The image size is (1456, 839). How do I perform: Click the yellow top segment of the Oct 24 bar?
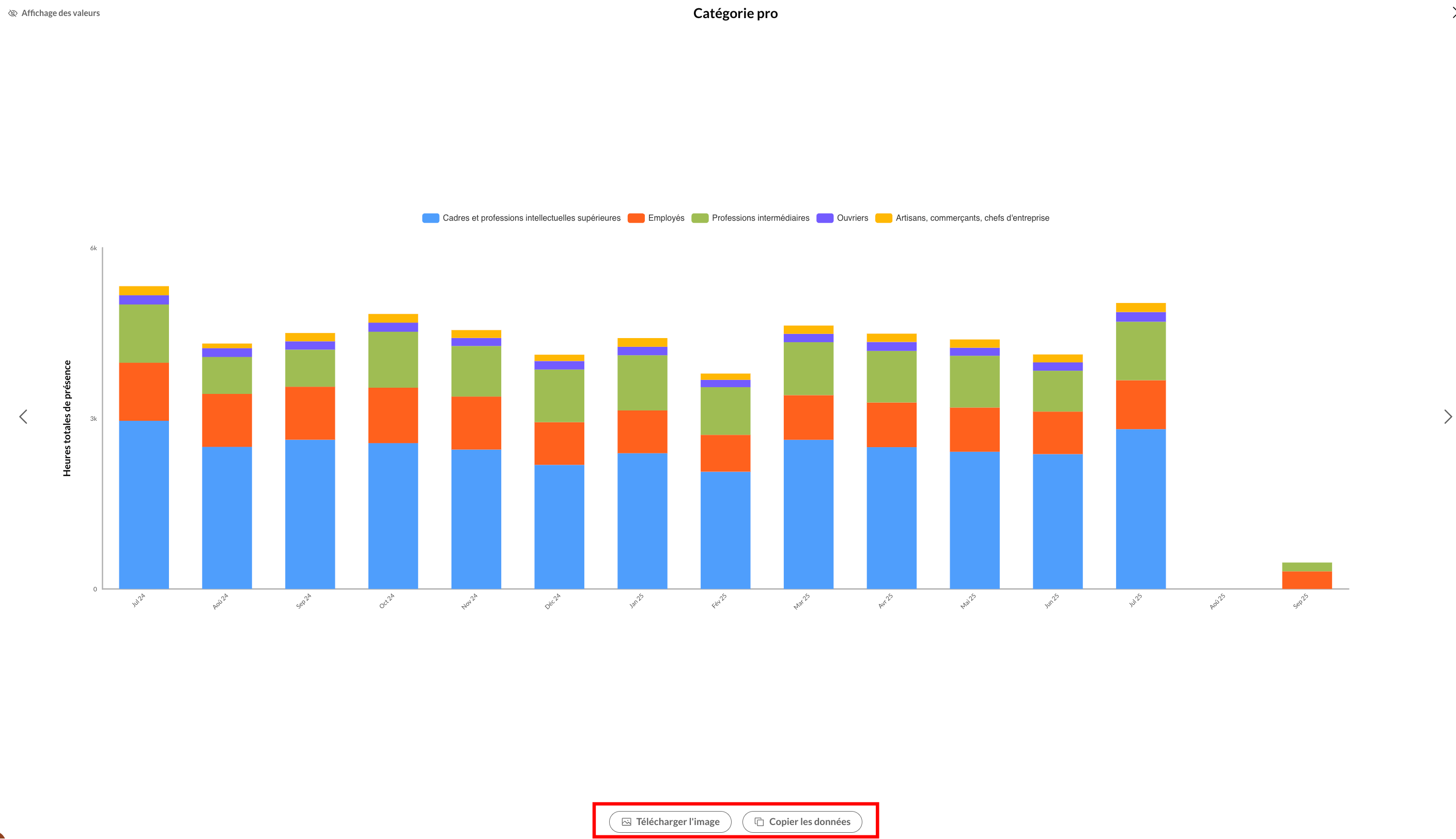[393, 318]
